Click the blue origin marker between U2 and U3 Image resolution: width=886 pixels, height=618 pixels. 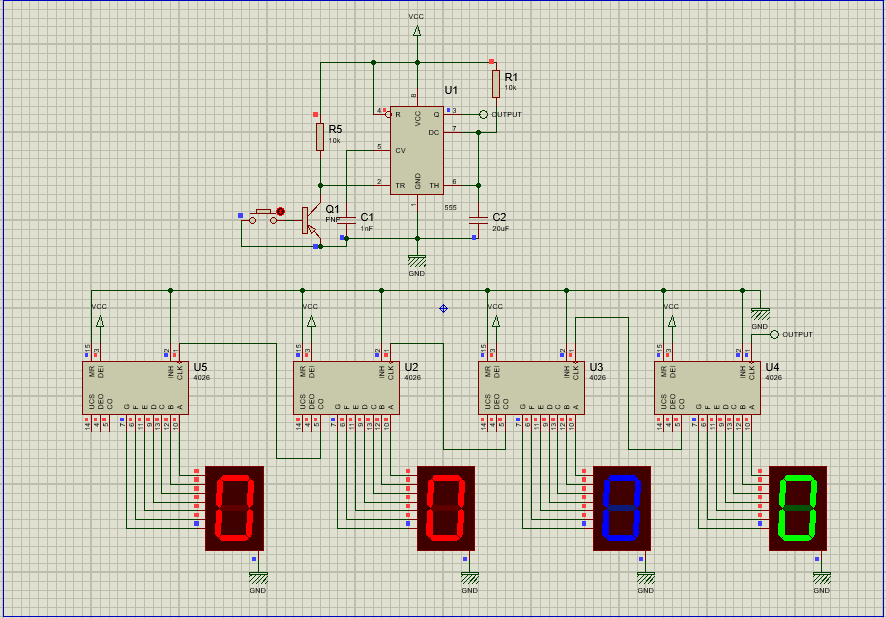tap(444, 308)
